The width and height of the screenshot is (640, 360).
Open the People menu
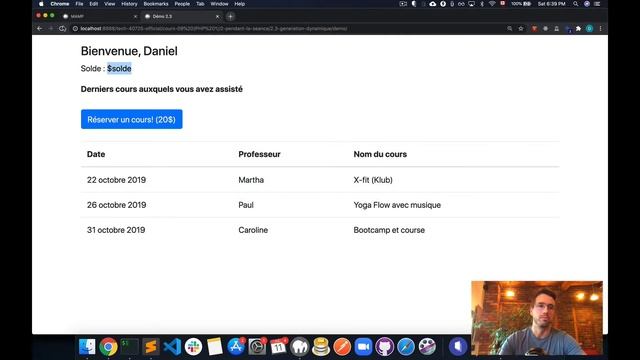pyautogui.click(x=182, y=4)
